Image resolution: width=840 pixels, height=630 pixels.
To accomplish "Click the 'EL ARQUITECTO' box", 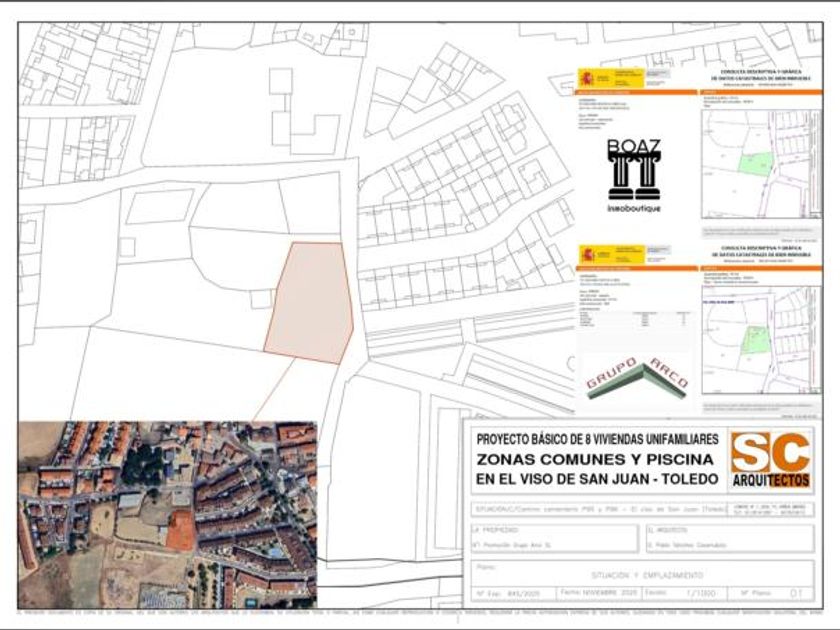I will pyautogui.click(x=730, y=537).
